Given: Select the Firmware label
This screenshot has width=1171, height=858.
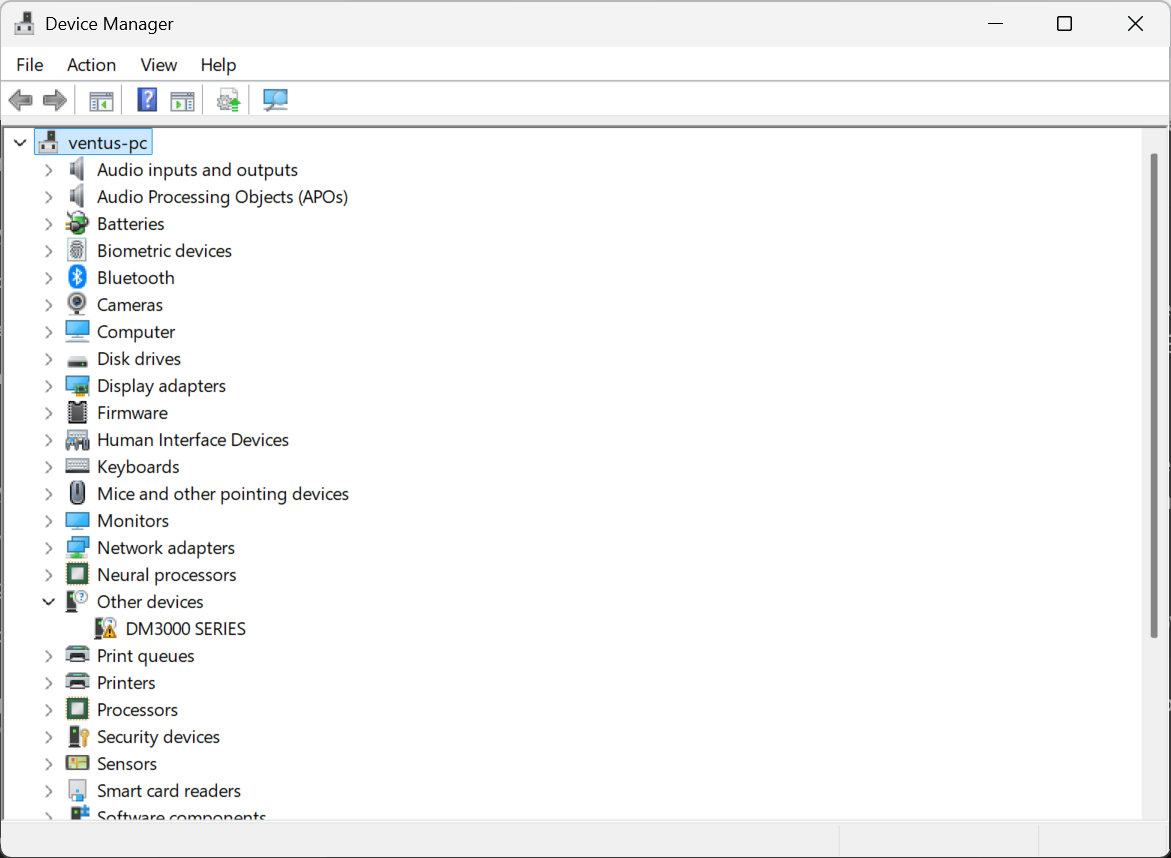Looking at the screenshot, I should 132,413.
